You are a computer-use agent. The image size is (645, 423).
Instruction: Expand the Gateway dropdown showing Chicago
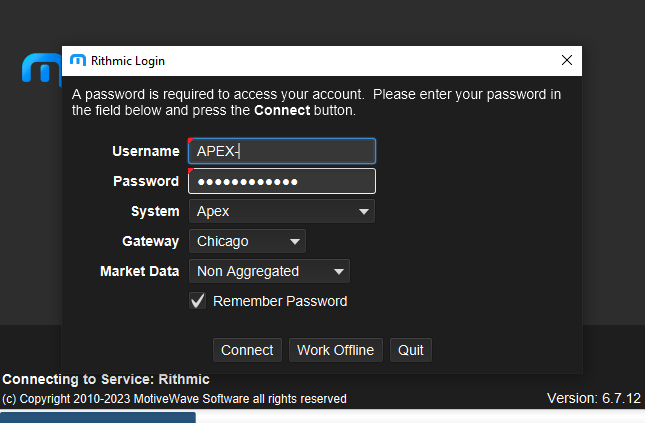click(x=247, y=241)
